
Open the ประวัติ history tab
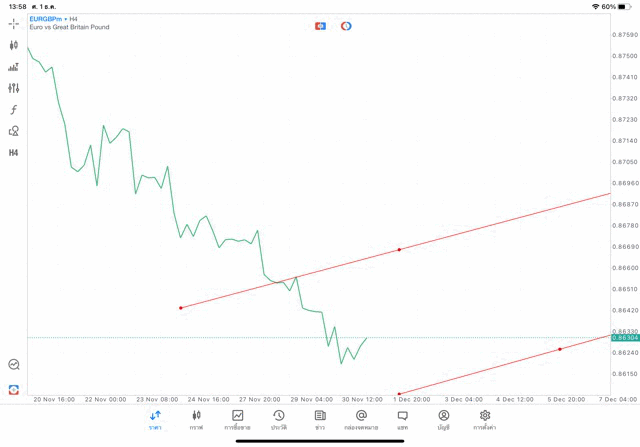point(279,420)
